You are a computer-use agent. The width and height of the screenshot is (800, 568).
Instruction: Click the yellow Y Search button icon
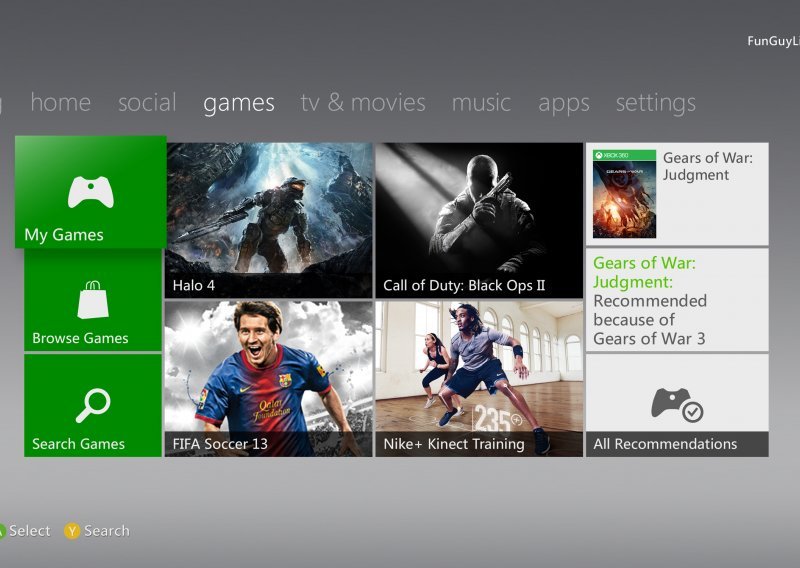(x=72, y=531)
